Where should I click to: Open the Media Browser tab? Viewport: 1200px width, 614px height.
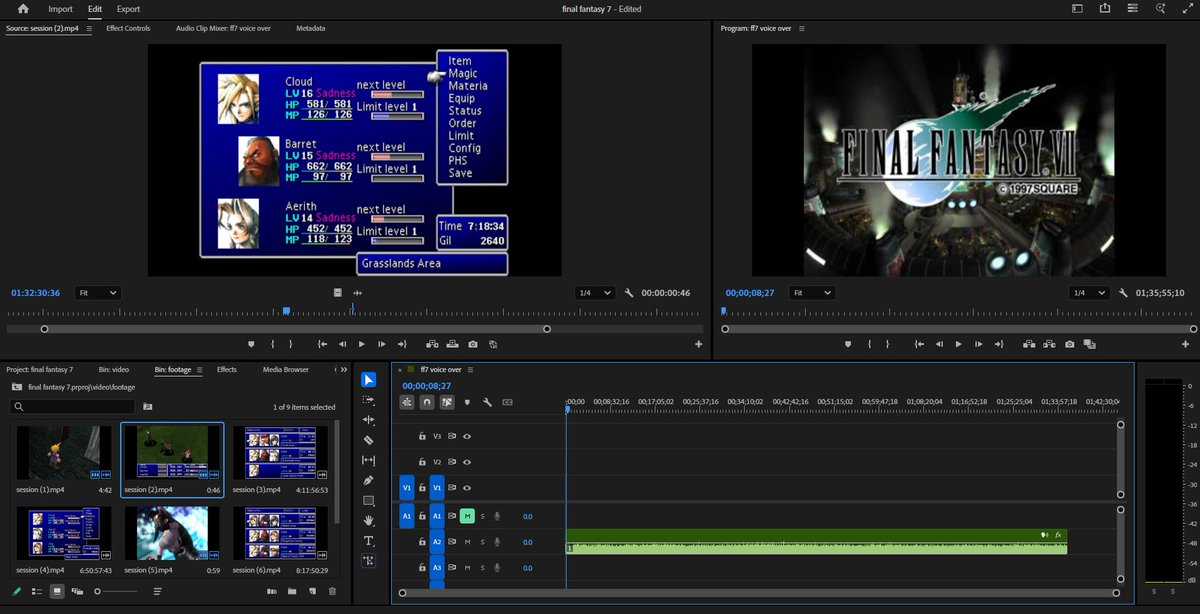click(286, 369)
